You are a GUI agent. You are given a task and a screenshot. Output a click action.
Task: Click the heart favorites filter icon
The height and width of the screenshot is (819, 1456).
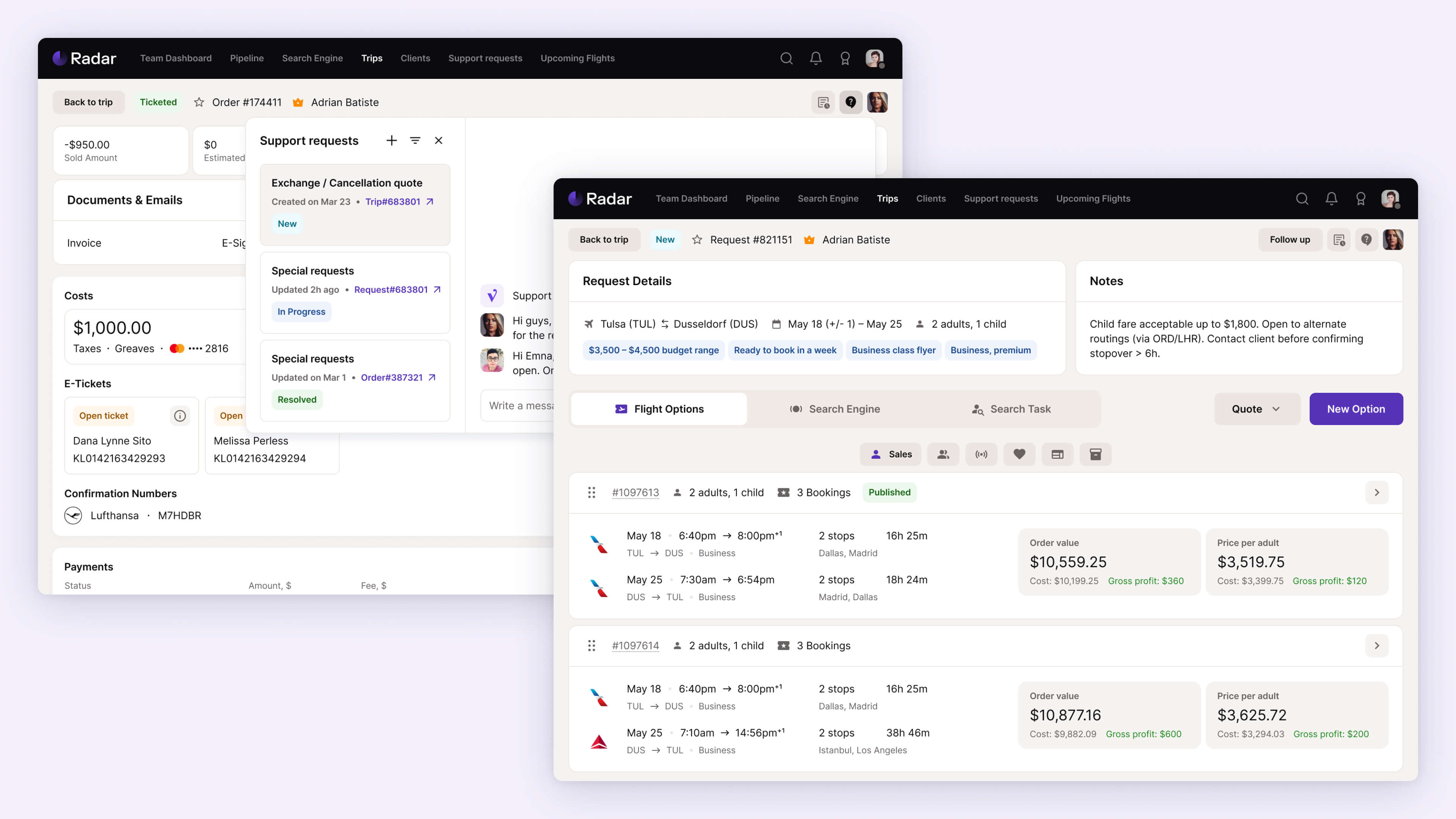pos(1019,454)
